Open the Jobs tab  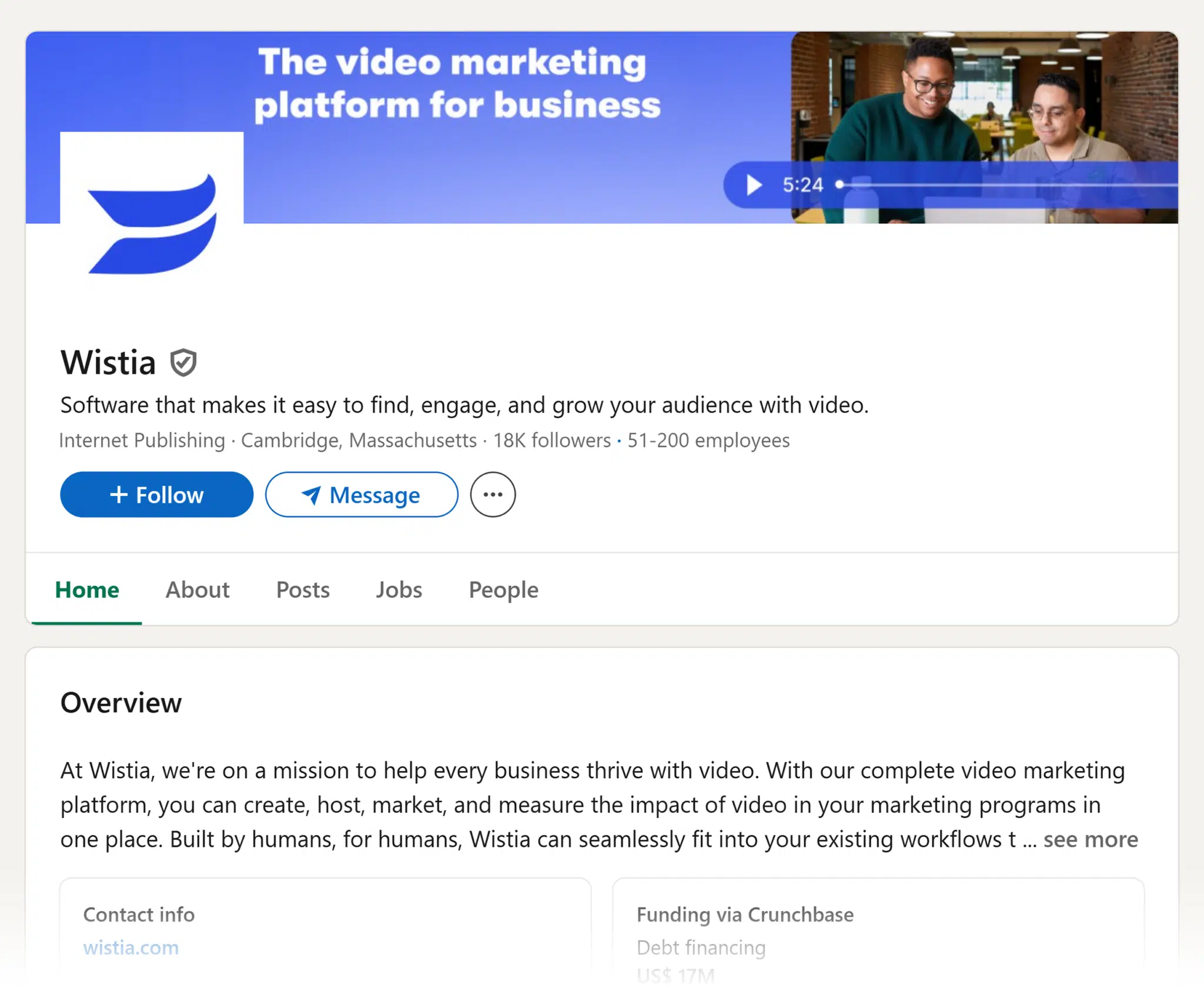pos(399,589)
